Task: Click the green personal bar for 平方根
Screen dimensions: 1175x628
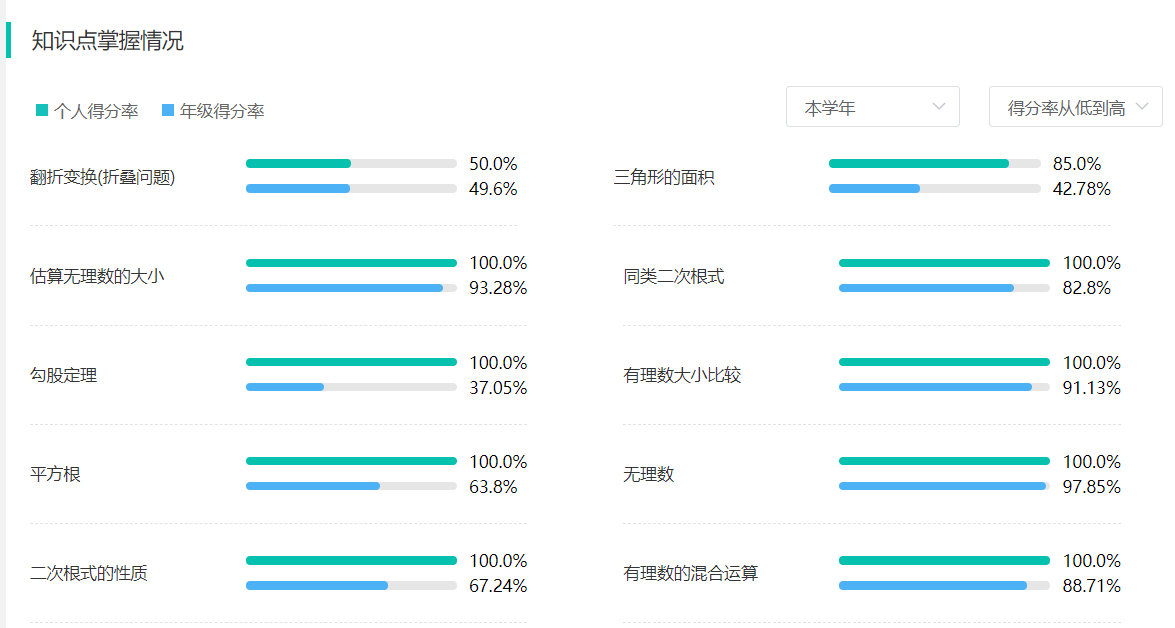Action: [351, 462]
